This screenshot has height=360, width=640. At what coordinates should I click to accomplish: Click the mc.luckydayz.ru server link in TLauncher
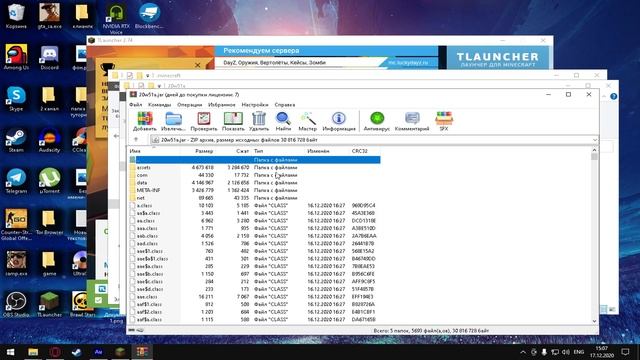pyautogui.click(x=408, y=62)
